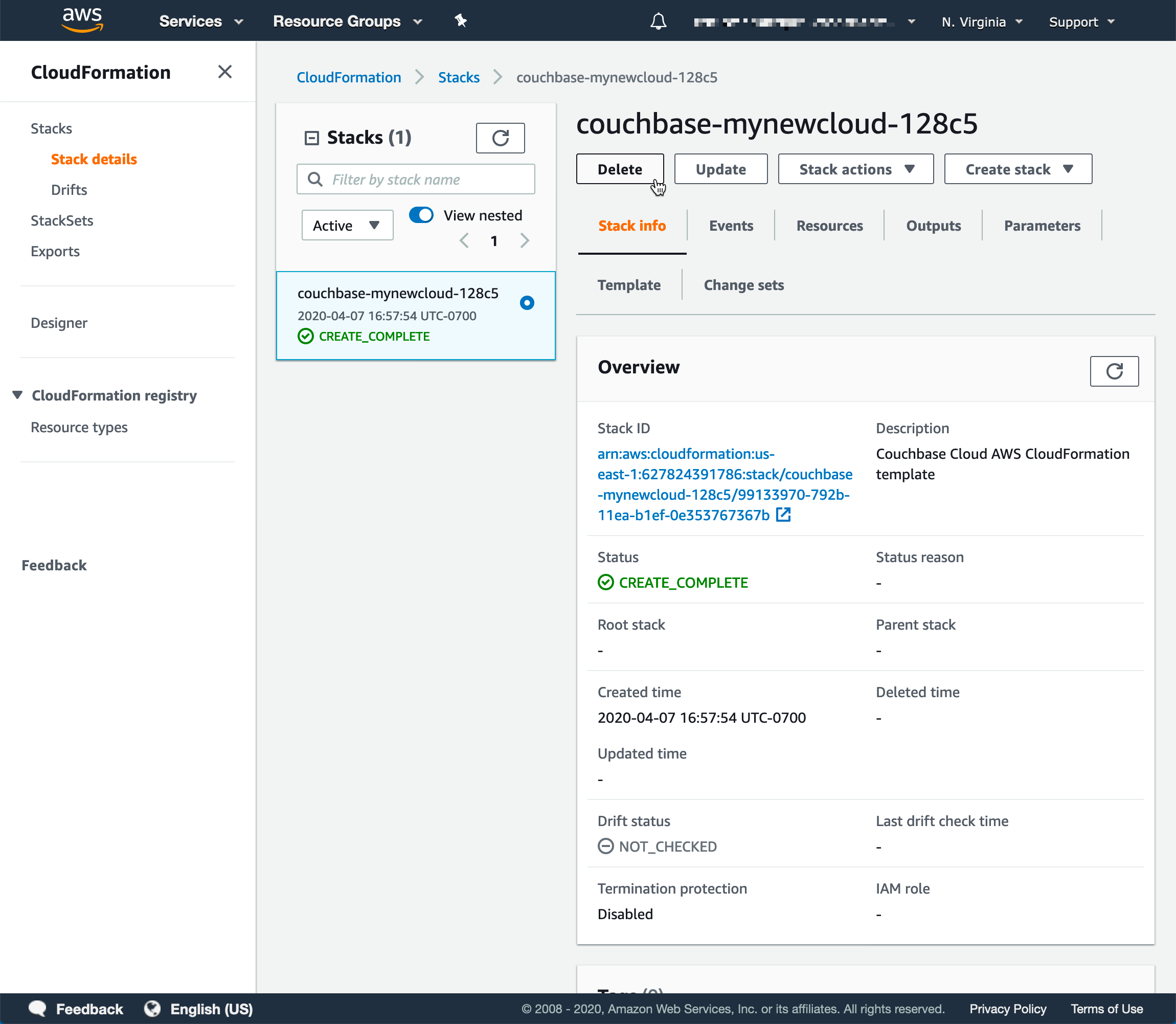Screen dimensions: 1176x1024
Task: Delete the current stack
Action: [620, 169]
